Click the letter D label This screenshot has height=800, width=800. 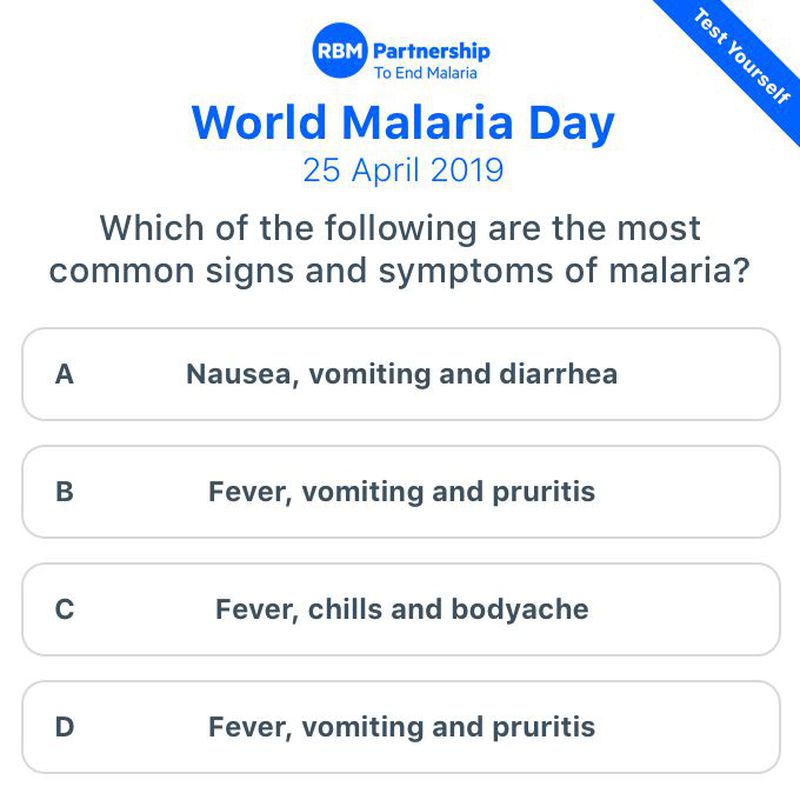(64, 727)
